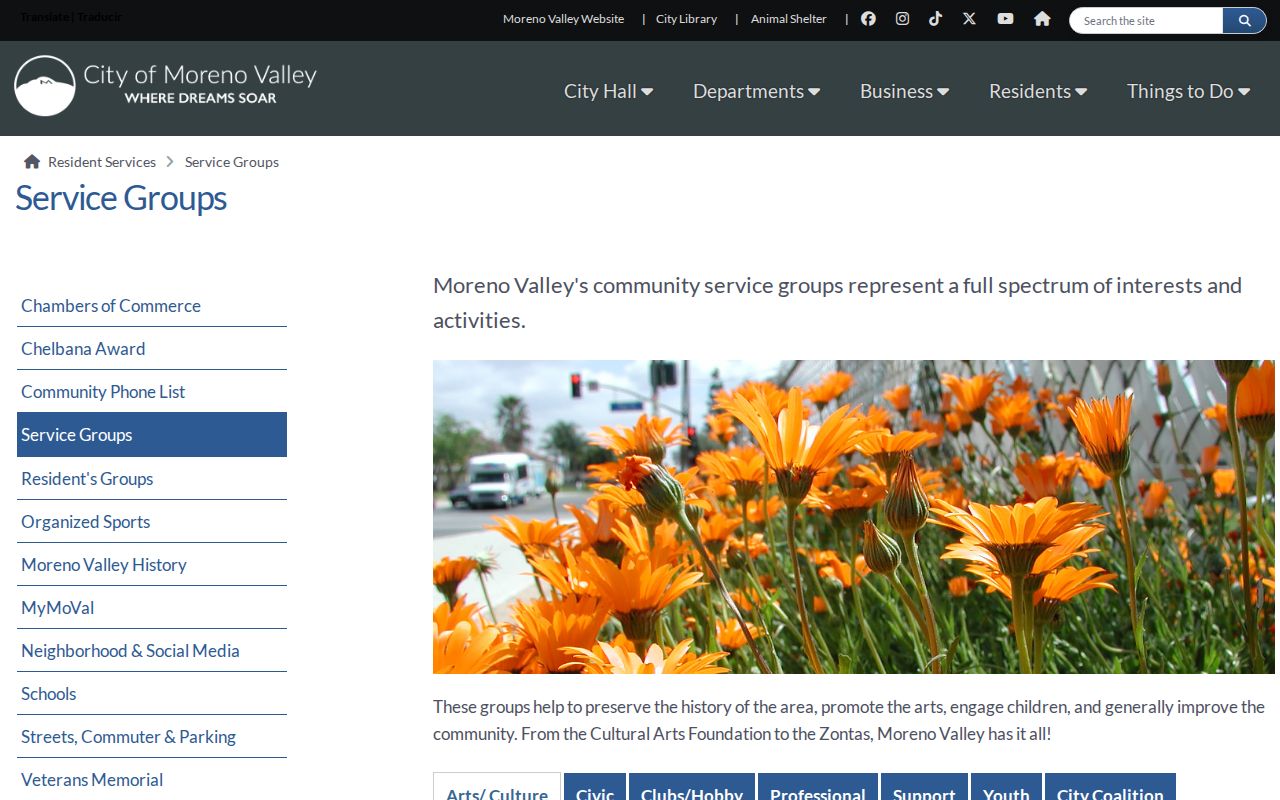
Task: Click the Service Groups breadcrumb
Action: pyautogui.click(x=232, y=162)
